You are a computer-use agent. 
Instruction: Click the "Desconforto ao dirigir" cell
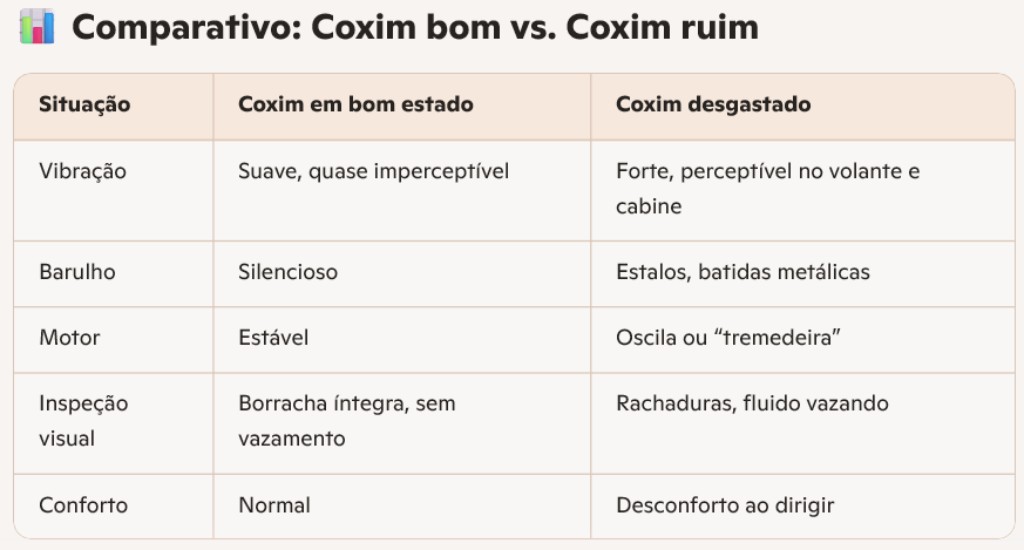(x=725, y=505)
